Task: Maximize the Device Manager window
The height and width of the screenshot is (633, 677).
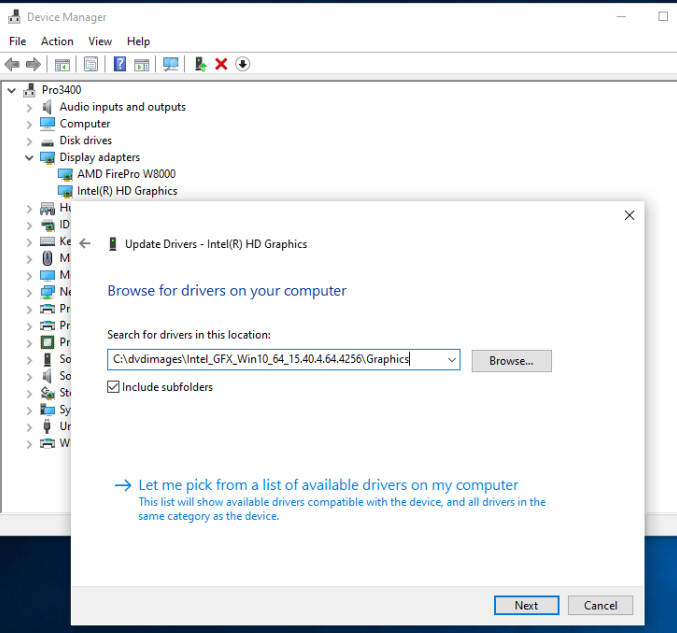Action: point(663,16)
